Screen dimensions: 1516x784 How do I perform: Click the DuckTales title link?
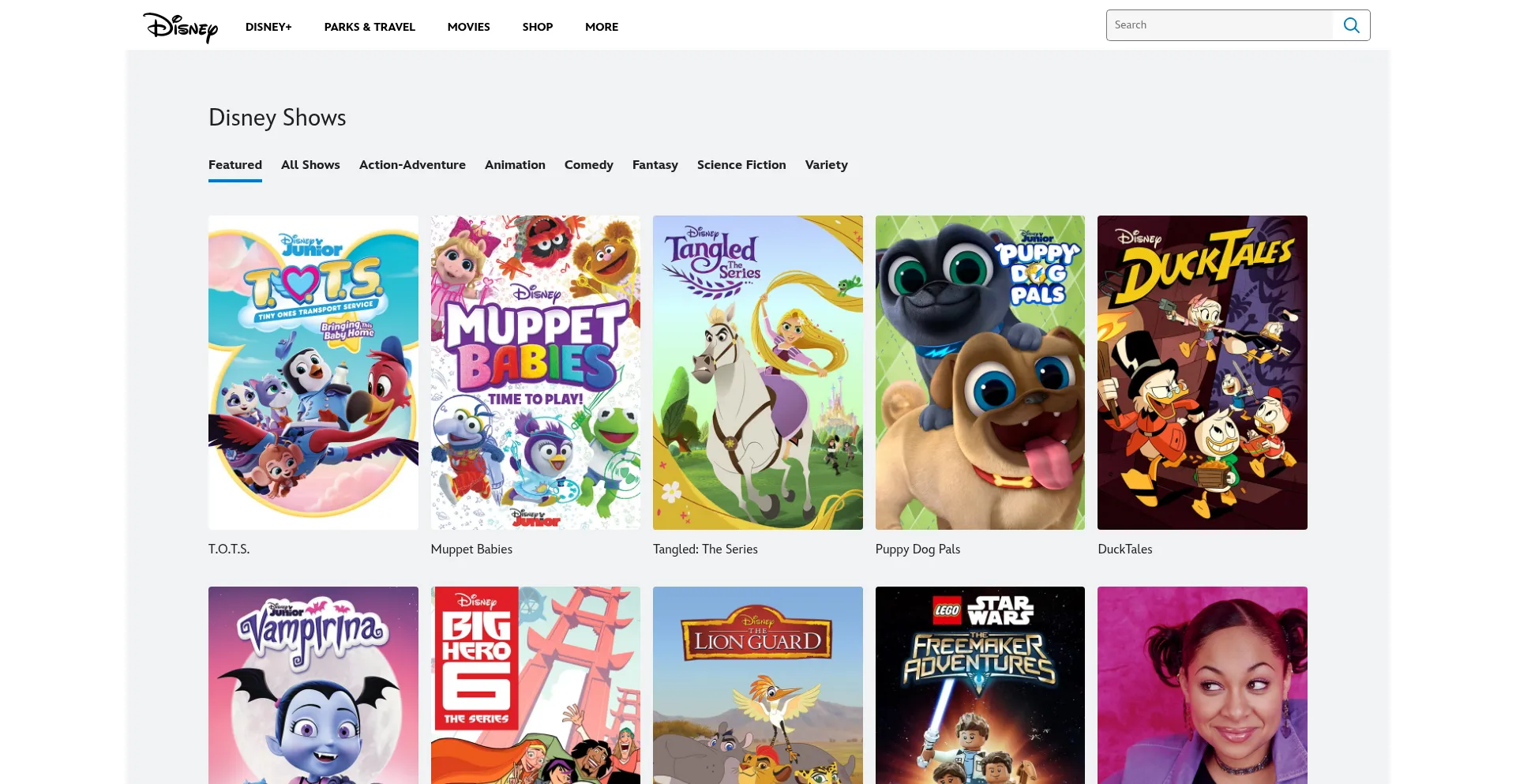1125,550
